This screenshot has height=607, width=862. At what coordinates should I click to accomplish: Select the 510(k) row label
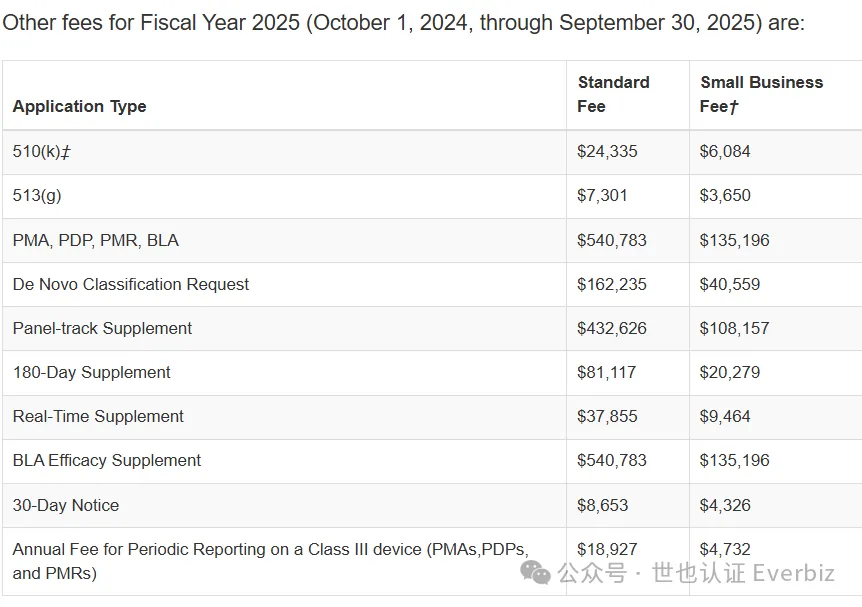42,151
